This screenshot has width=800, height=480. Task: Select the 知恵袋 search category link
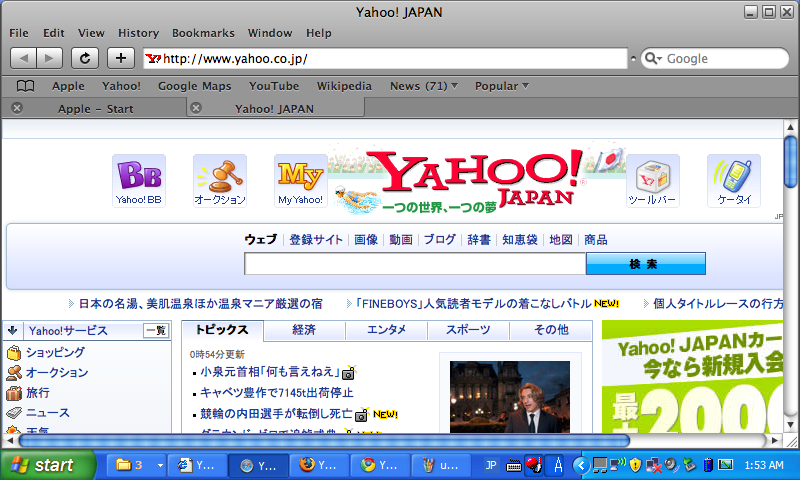click(519, 240)
